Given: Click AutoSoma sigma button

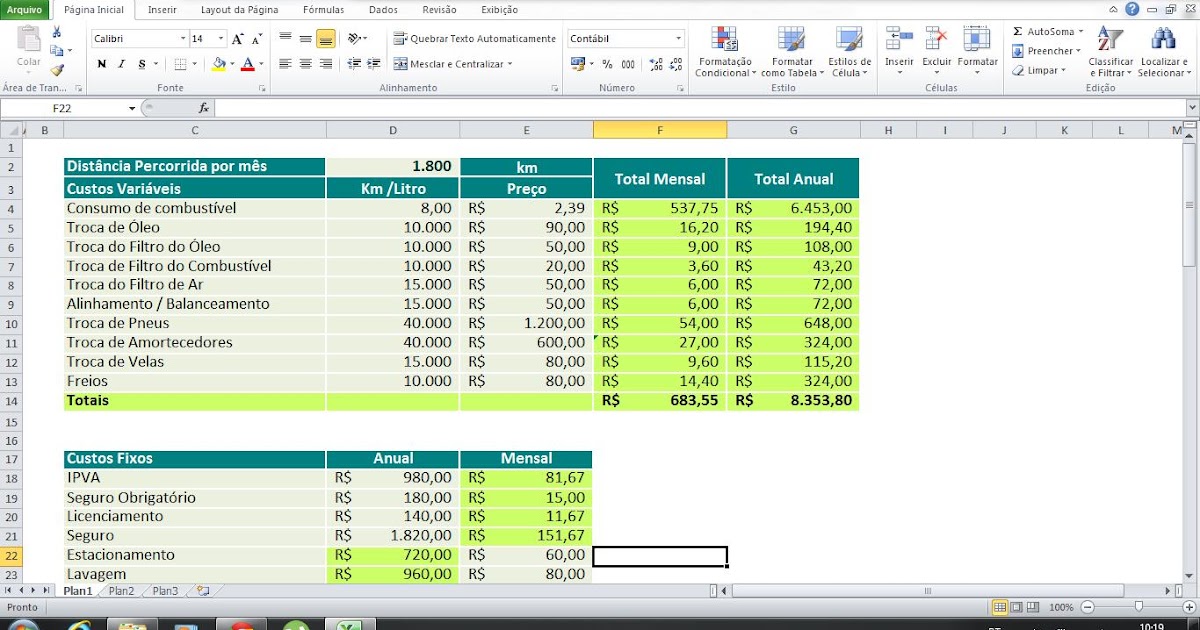Looking at the screenshot, I should (x=1043, y=32).
